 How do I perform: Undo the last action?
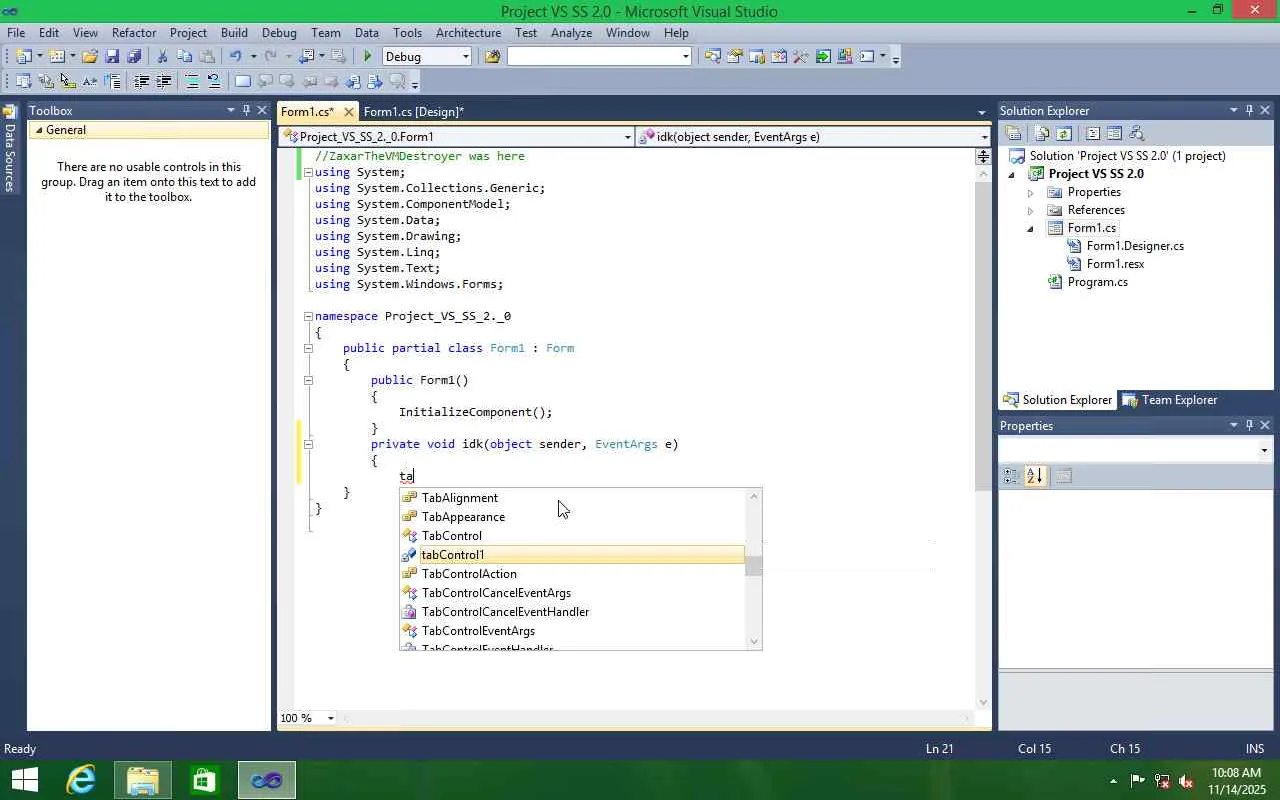tap(235, 57)
